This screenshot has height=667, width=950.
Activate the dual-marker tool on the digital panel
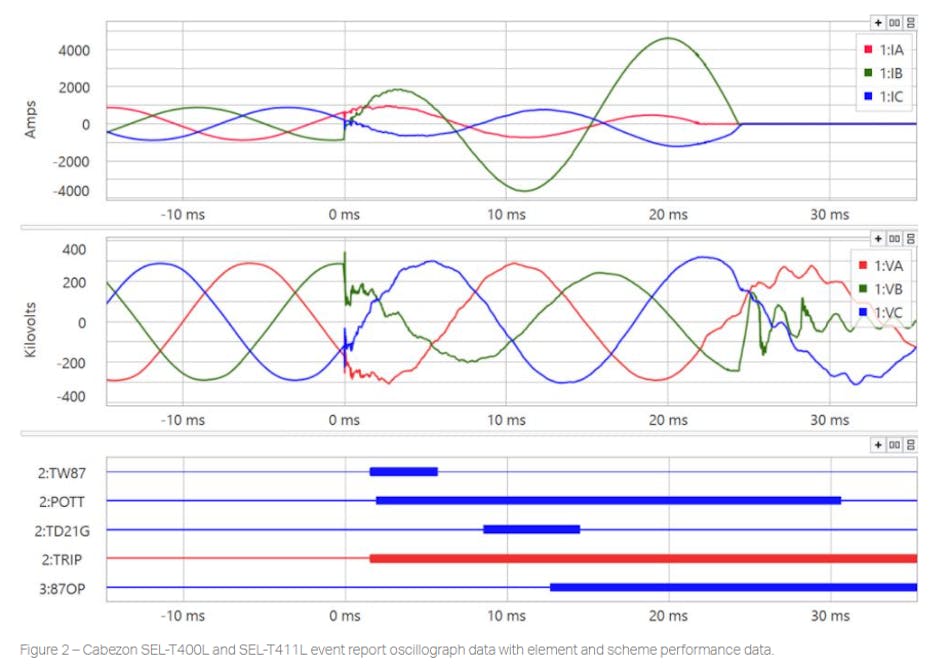[x=894, y=445]
